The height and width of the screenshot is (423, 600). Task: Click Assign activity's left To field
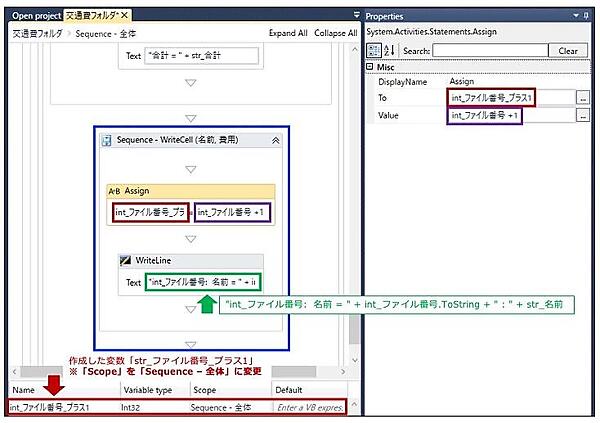pos(151,212)
